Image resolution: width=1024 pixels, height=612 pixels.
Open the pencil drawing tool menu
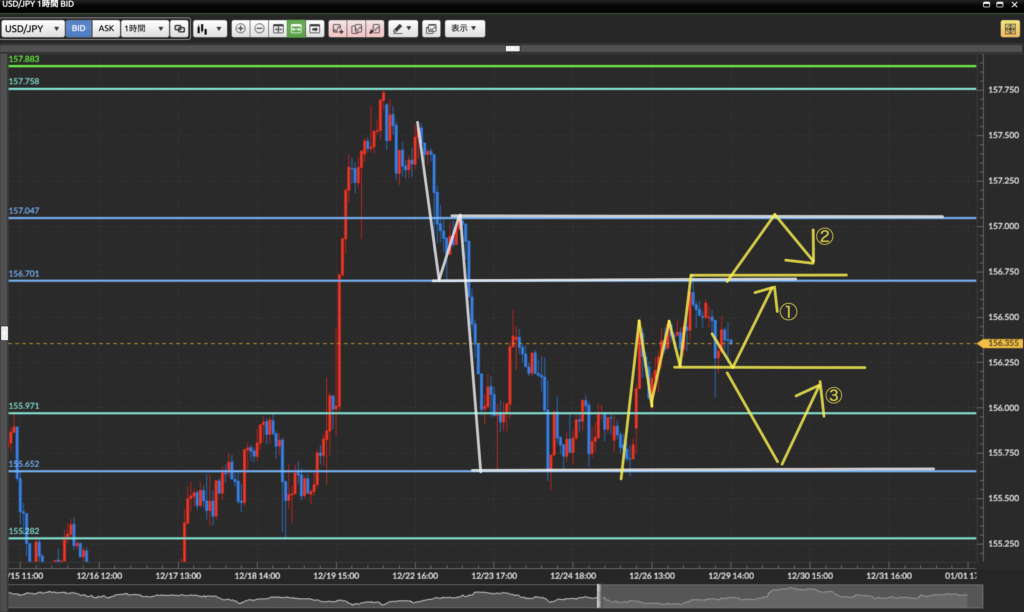coord(403,29)
